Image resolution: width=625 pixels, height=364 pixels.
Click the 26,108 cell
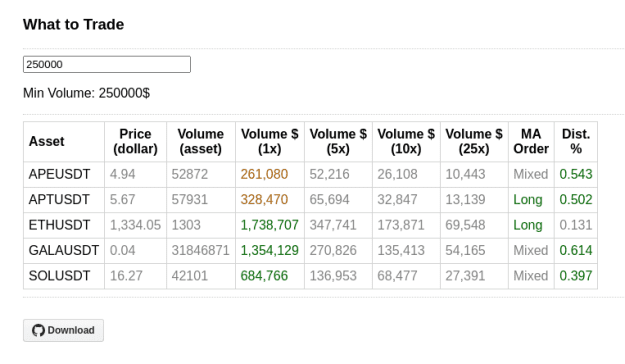pos(406,174)
